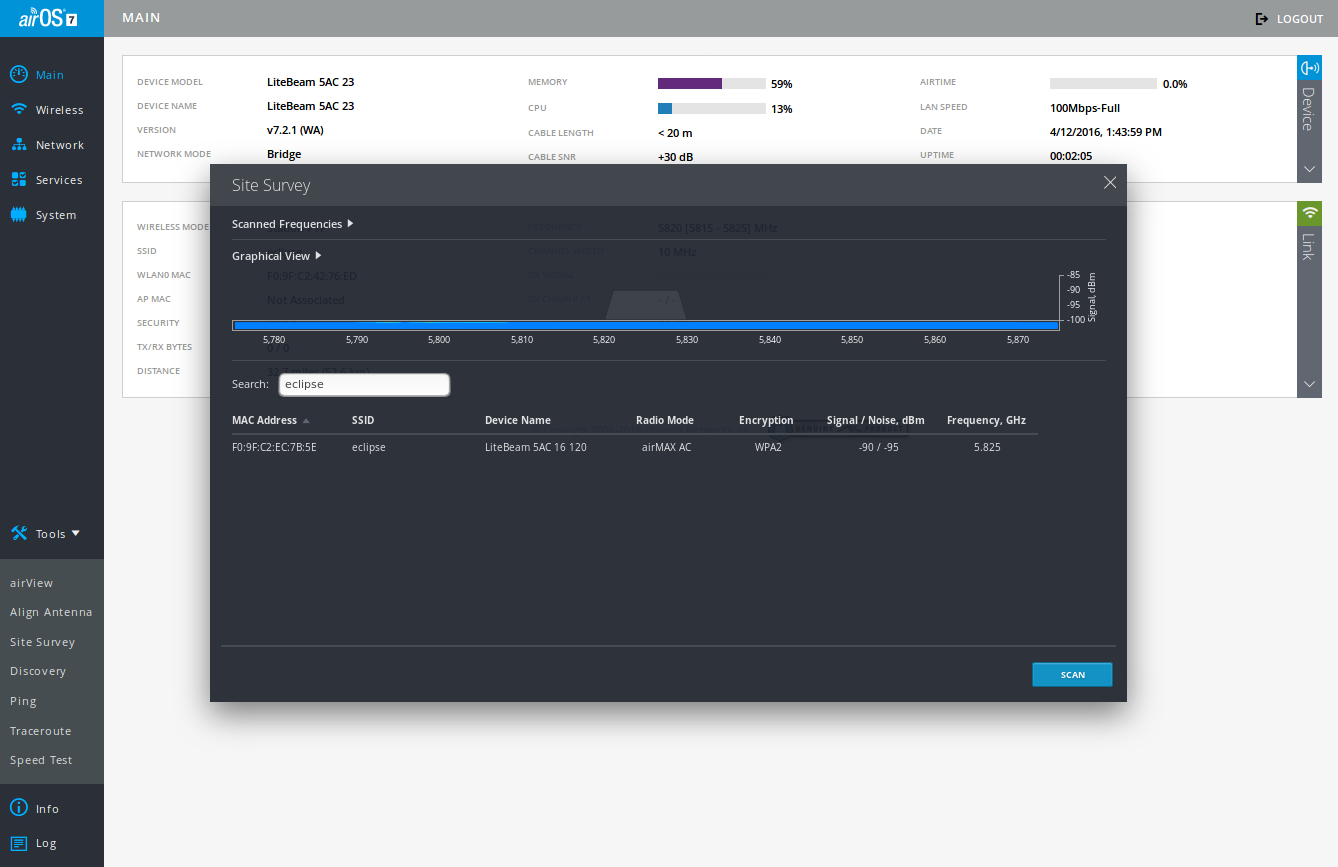Image resolution: width=1338 pixels, height=867 pixels.
Task: Sort by the Encryption column header
Action: tap(766, 420)
